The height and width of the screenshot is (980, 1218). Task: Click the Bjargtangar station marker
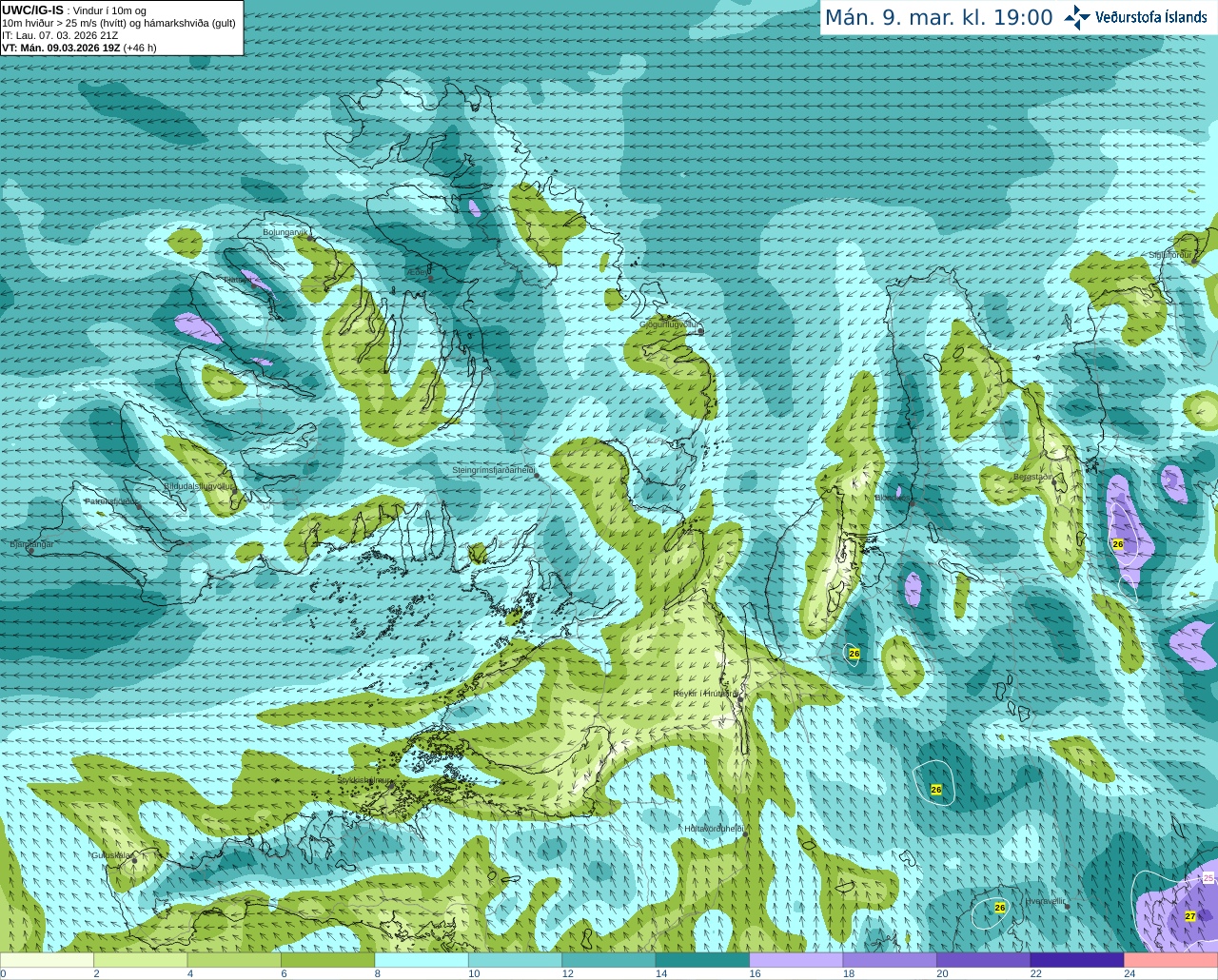pos(31,550)
